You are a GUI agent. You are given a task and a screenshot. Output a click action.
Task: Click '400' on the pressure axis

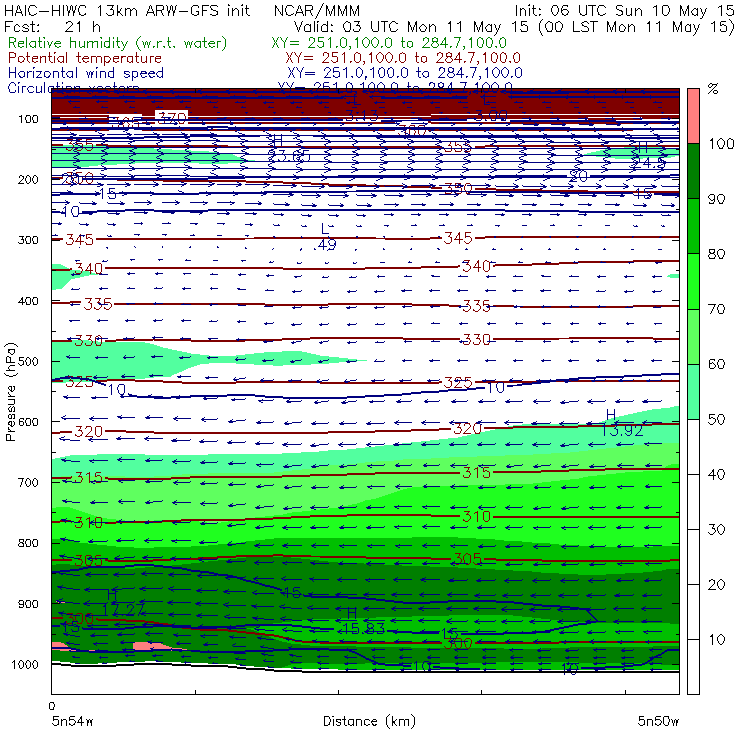point(28,301)
